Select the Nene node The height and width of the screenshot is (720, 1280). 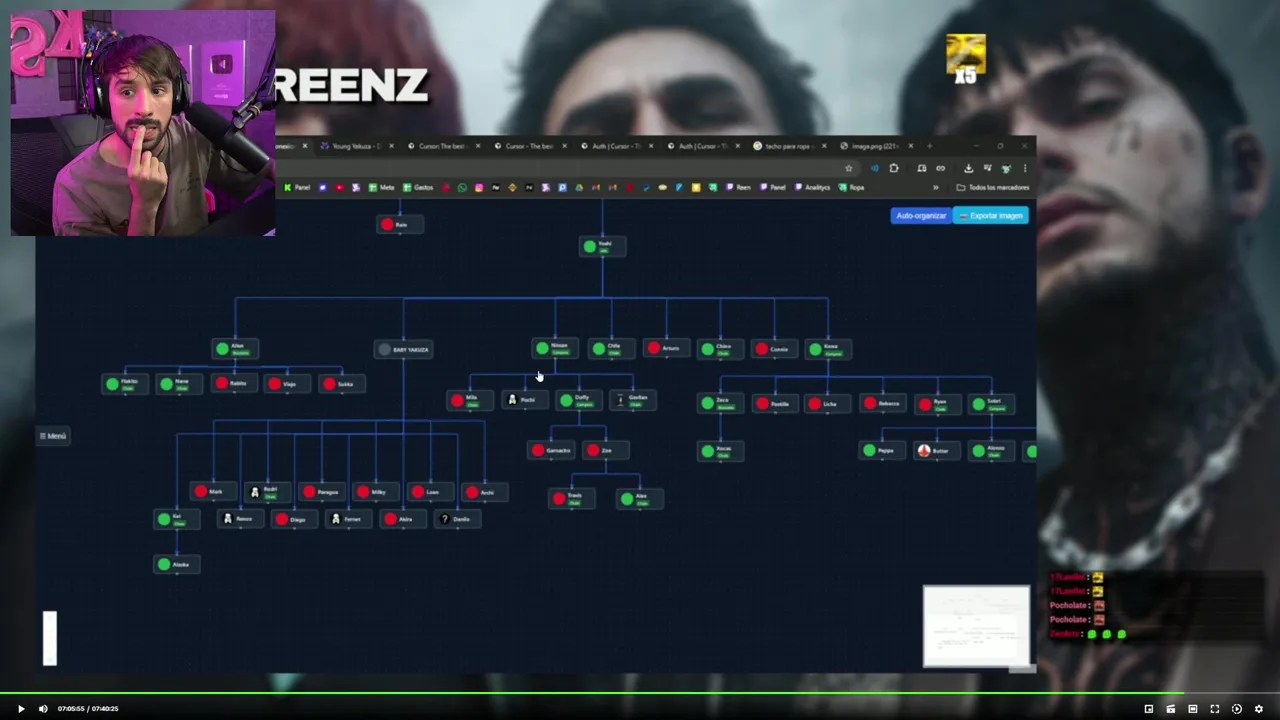(180, 383)
